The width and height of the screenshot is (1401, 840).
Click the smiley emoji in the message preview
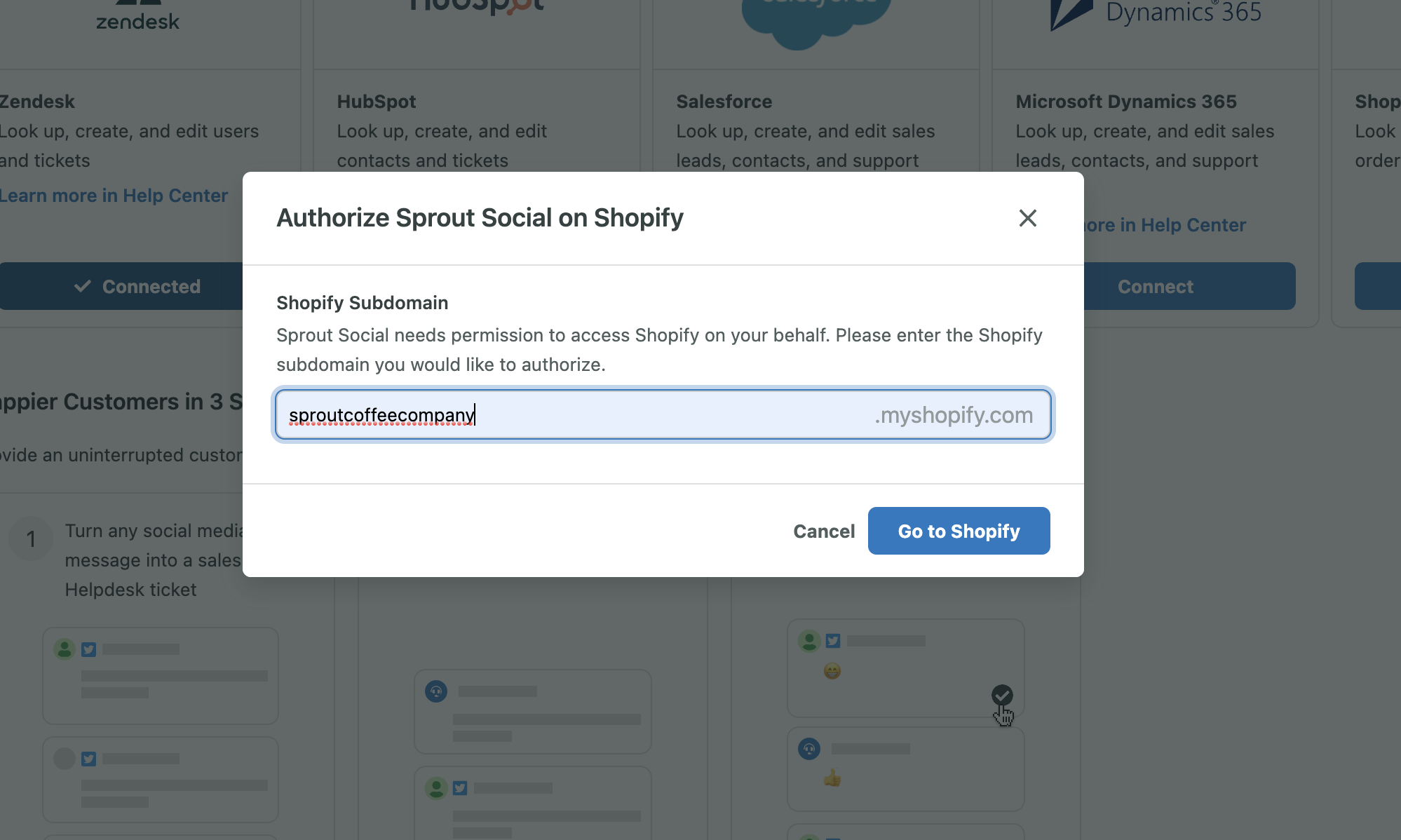coord(832,671)
